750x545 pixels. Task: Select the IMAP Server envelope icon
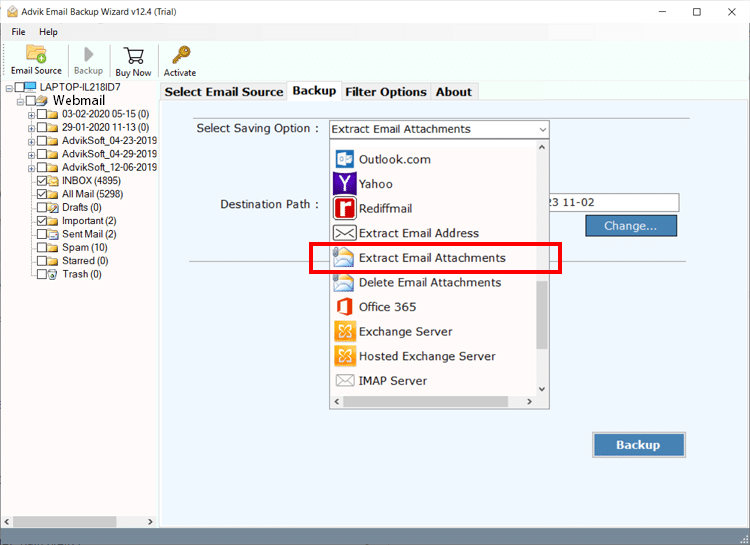(345, 380)
